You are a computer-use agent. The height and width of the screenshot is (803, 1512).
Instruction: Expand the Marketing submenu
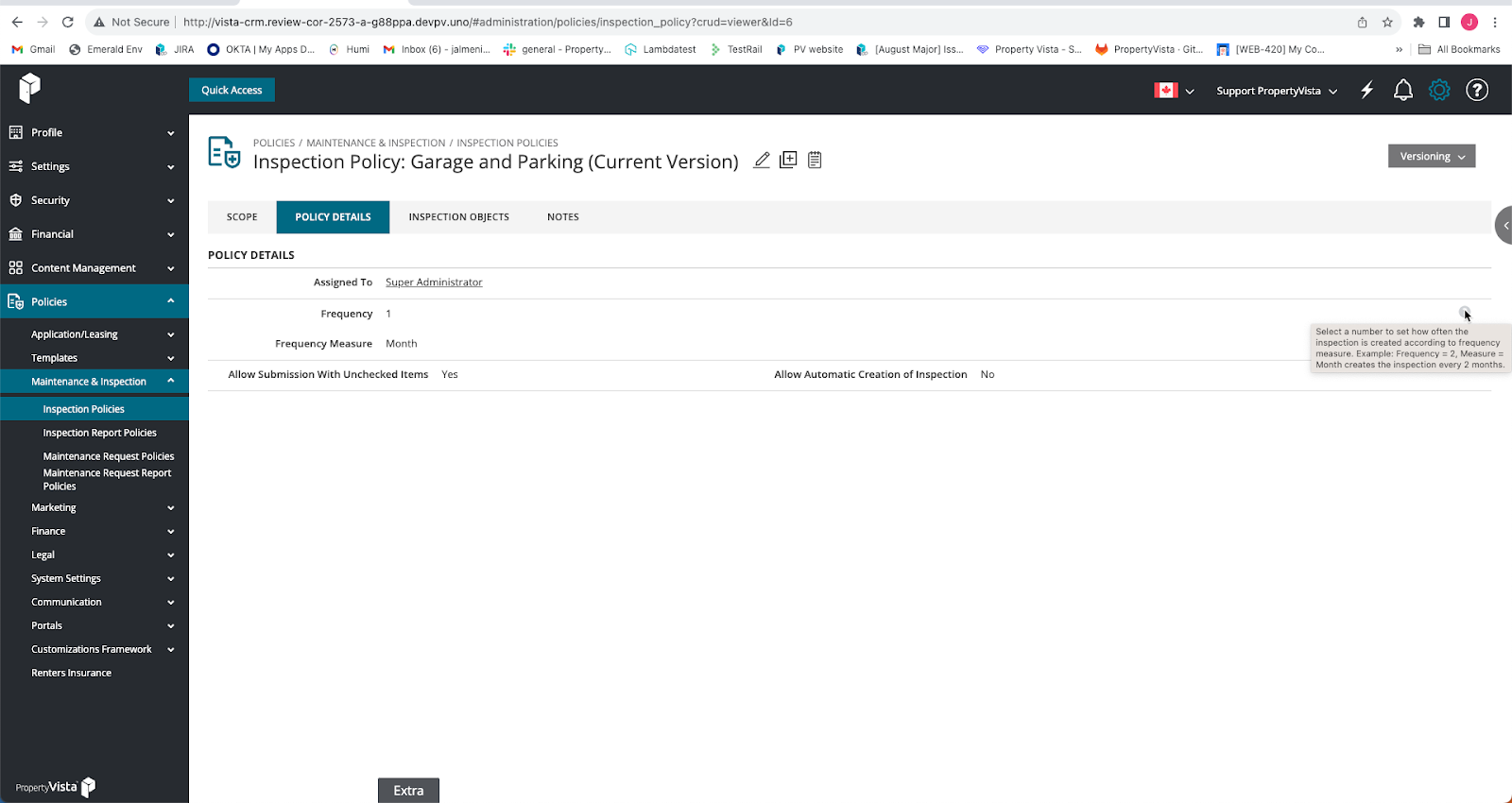tap(94, 507)
